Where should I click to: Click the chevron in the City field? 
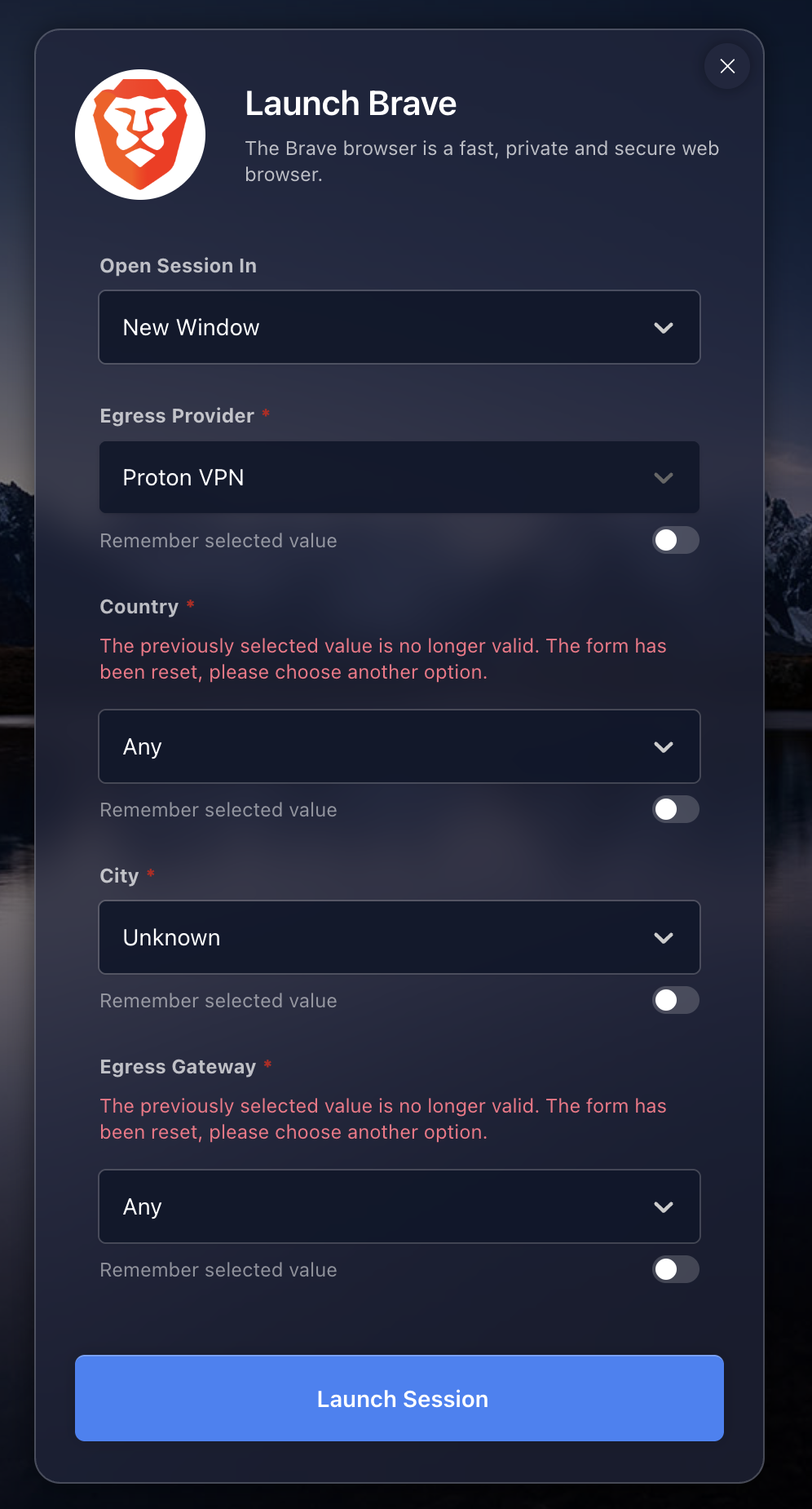tap(664, 938)
